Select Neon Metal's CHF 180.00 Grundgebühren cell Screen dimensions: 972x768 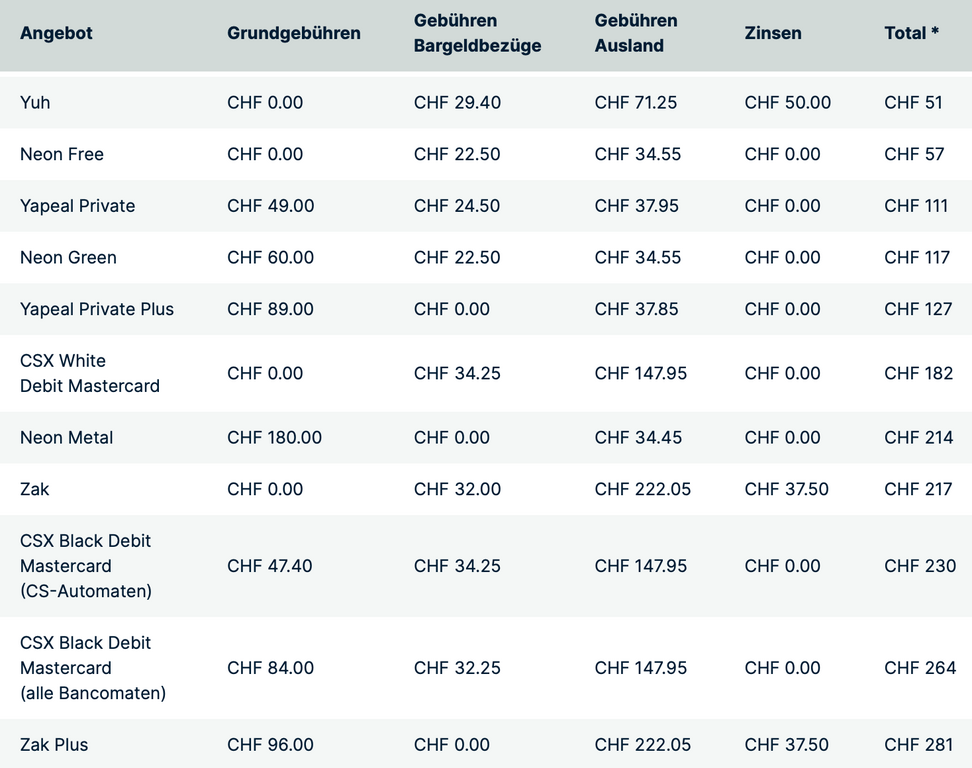click(274, 437)
